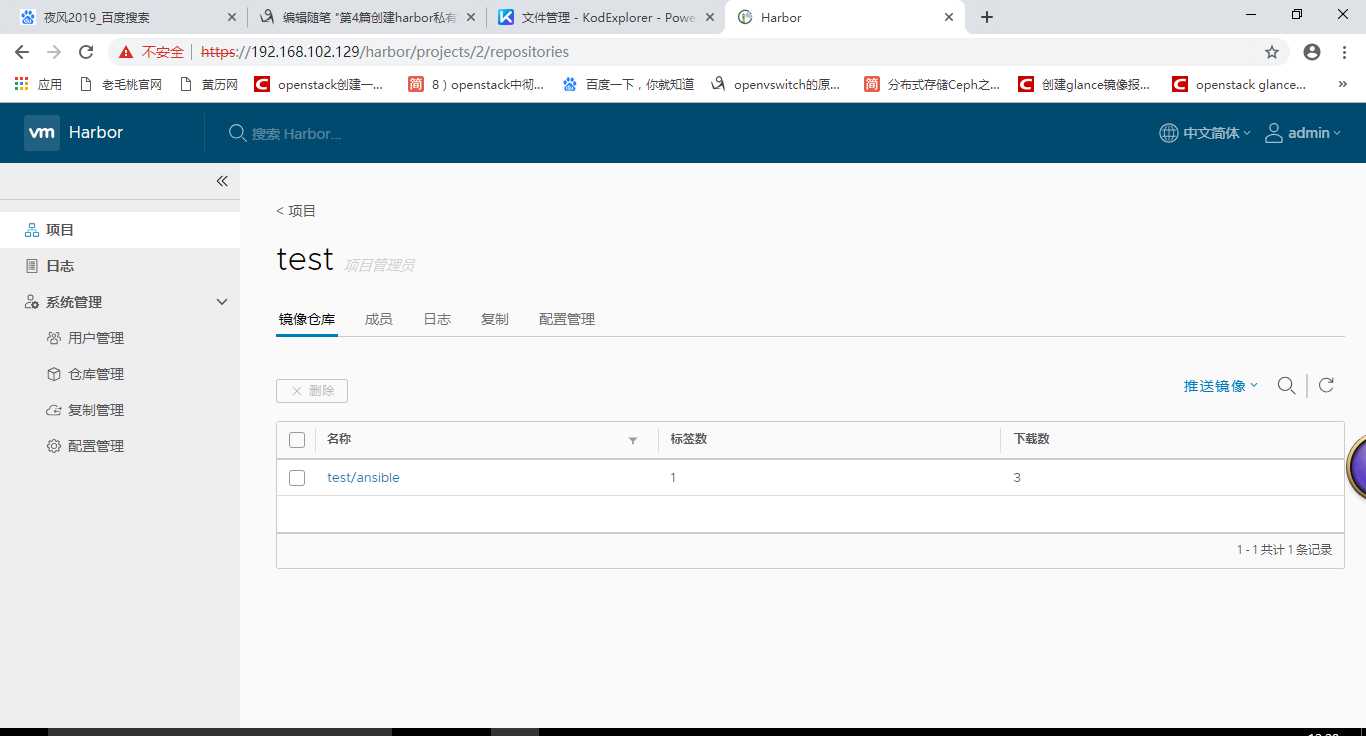Switch to the project 配置管理 tab

567,319
